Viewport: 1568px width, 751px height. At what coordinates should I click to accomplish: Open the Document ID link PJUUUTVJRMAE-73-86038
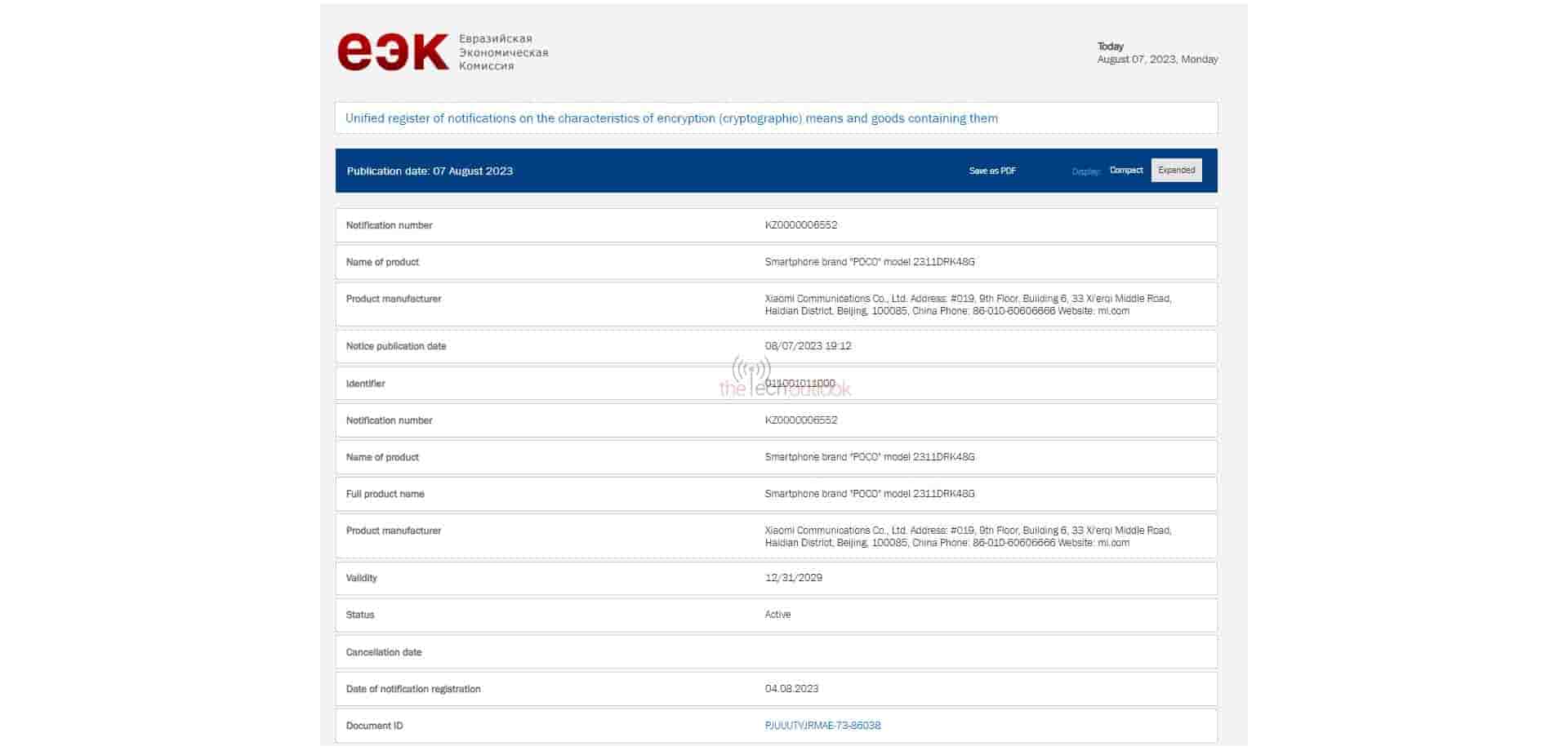point(822,725)
